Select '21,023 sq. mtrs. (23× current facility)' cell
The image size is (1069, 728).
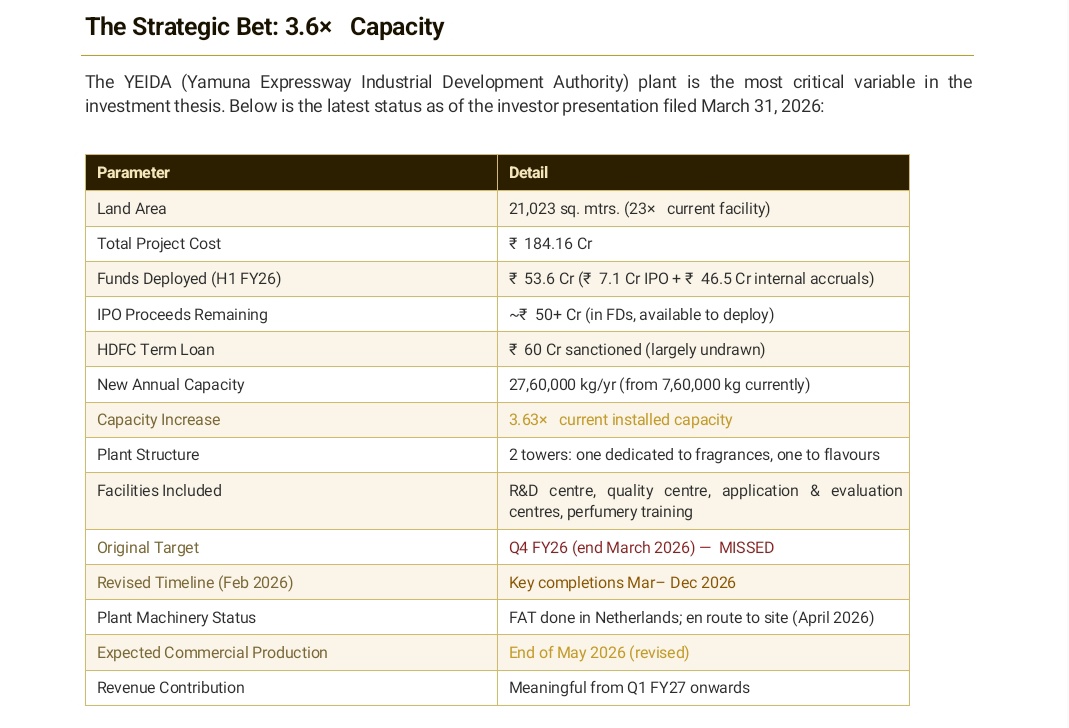703,209
